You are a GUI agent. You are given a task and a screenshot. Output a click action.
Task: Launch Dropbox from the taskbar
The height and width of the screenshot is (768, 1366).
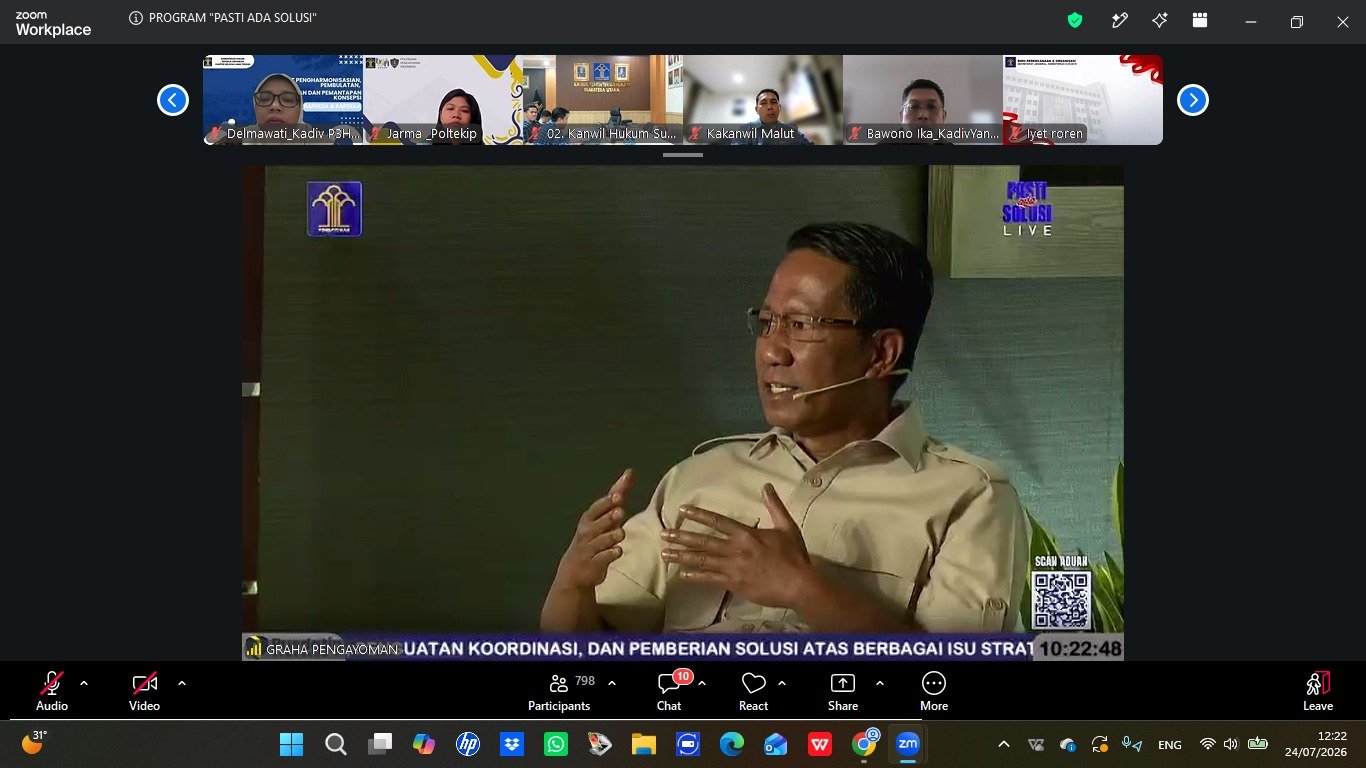pos(512,744)
